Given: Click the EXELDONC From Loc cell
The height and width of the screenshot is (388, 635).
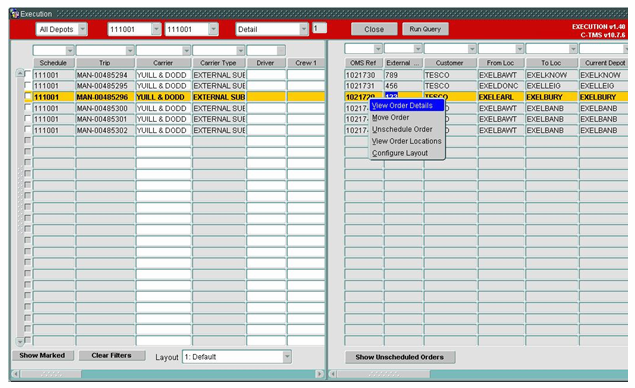Looking at the screenshot, I should tap(501, 86).
